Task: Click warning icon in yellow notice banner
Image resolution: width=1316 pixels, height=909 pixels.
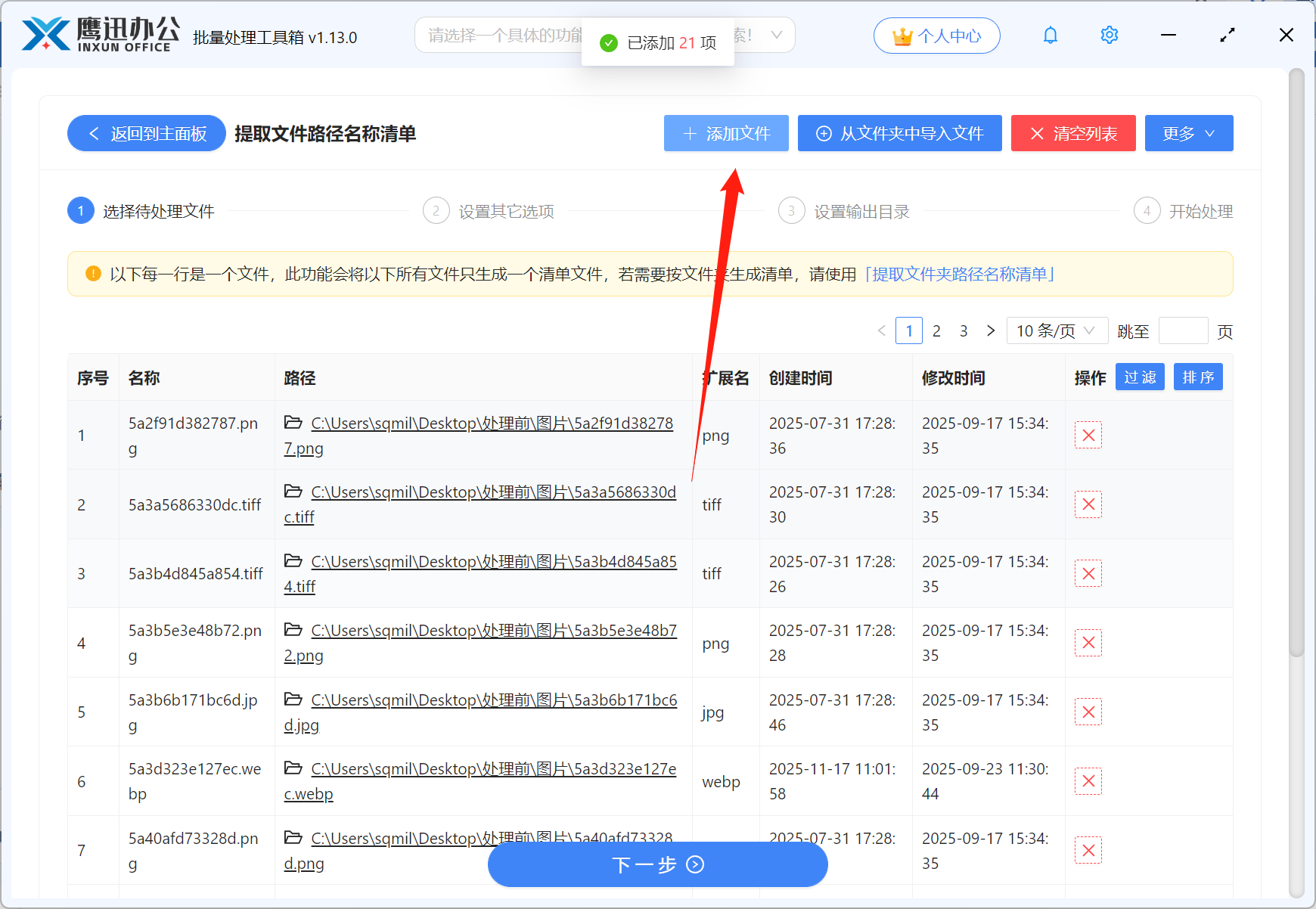Action: pyautogui.click(x=92, y=274)
